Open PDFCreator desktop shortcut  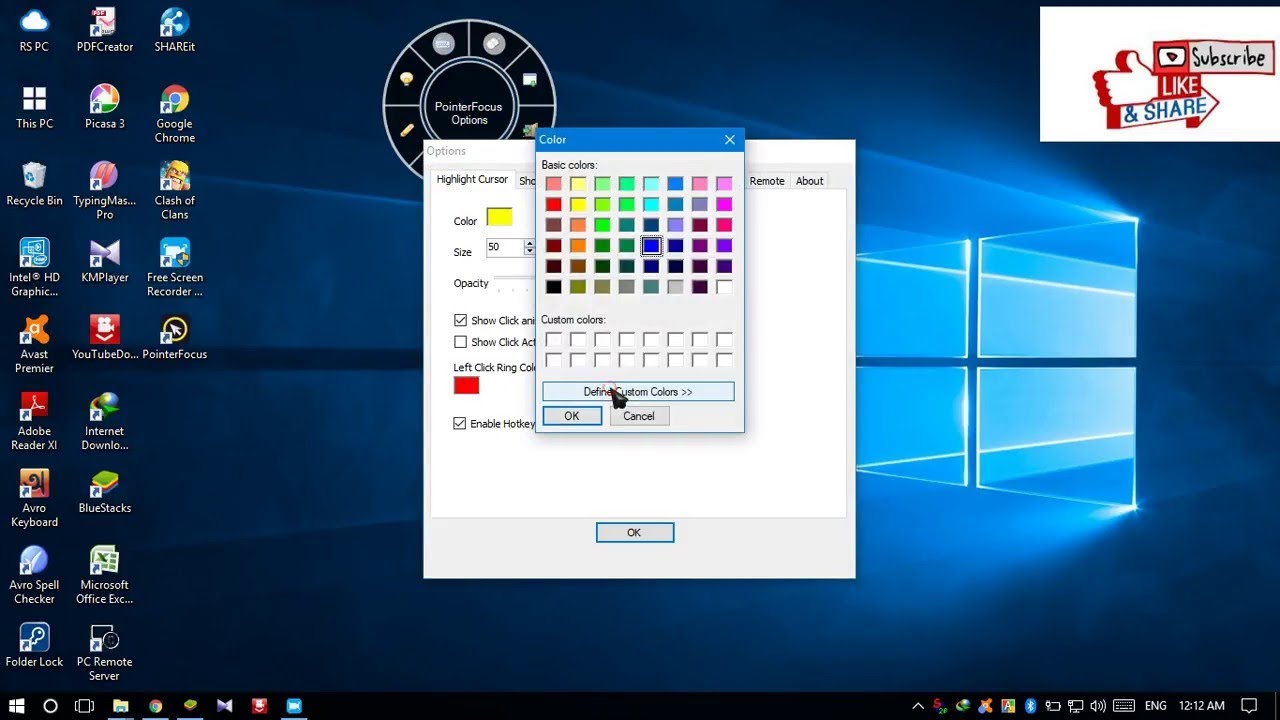coord(105,30)
